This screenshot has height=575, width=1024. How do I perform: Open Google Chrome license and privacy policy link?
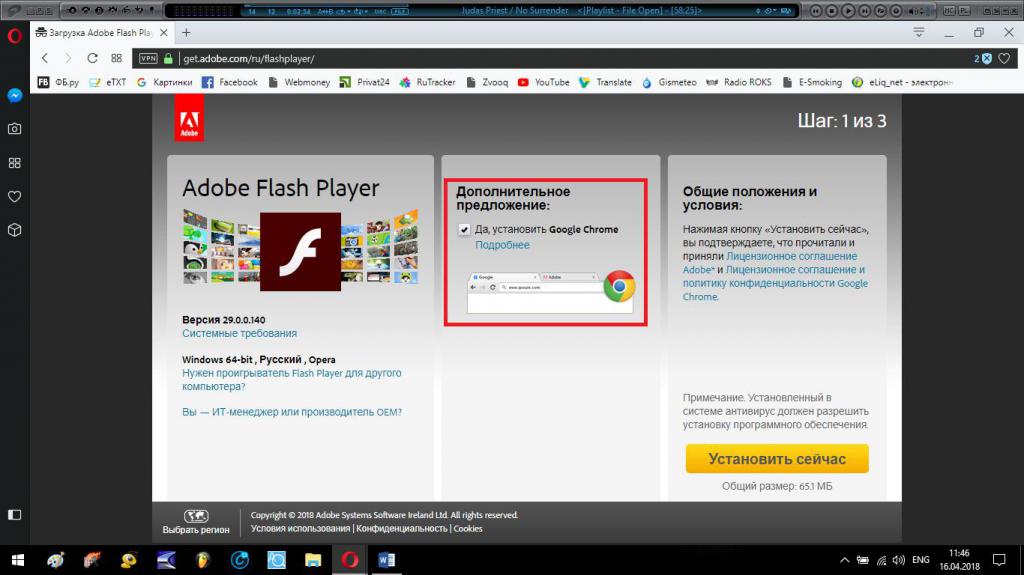pos(775,283)
